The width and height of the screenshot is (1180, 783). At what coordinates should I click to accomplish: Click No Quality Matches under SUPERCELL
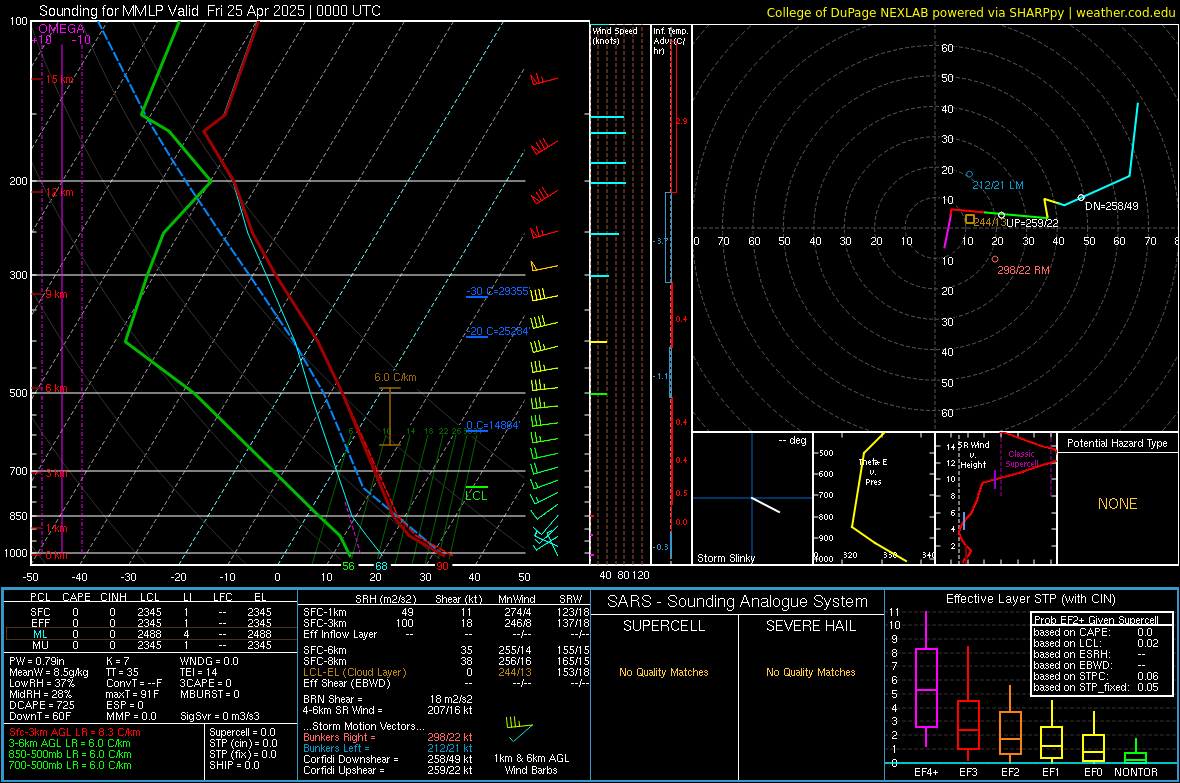click(x=664, y=672)
